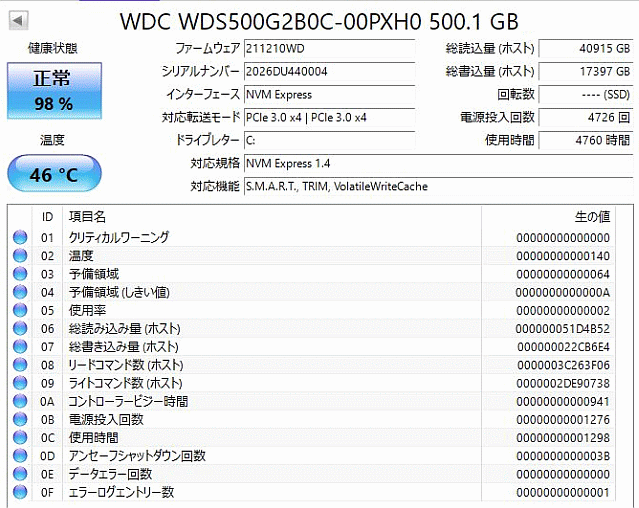The image size is (639, 508).
Task: Click raw value 000000022CB6E4
Action: (x=564, y=347)
